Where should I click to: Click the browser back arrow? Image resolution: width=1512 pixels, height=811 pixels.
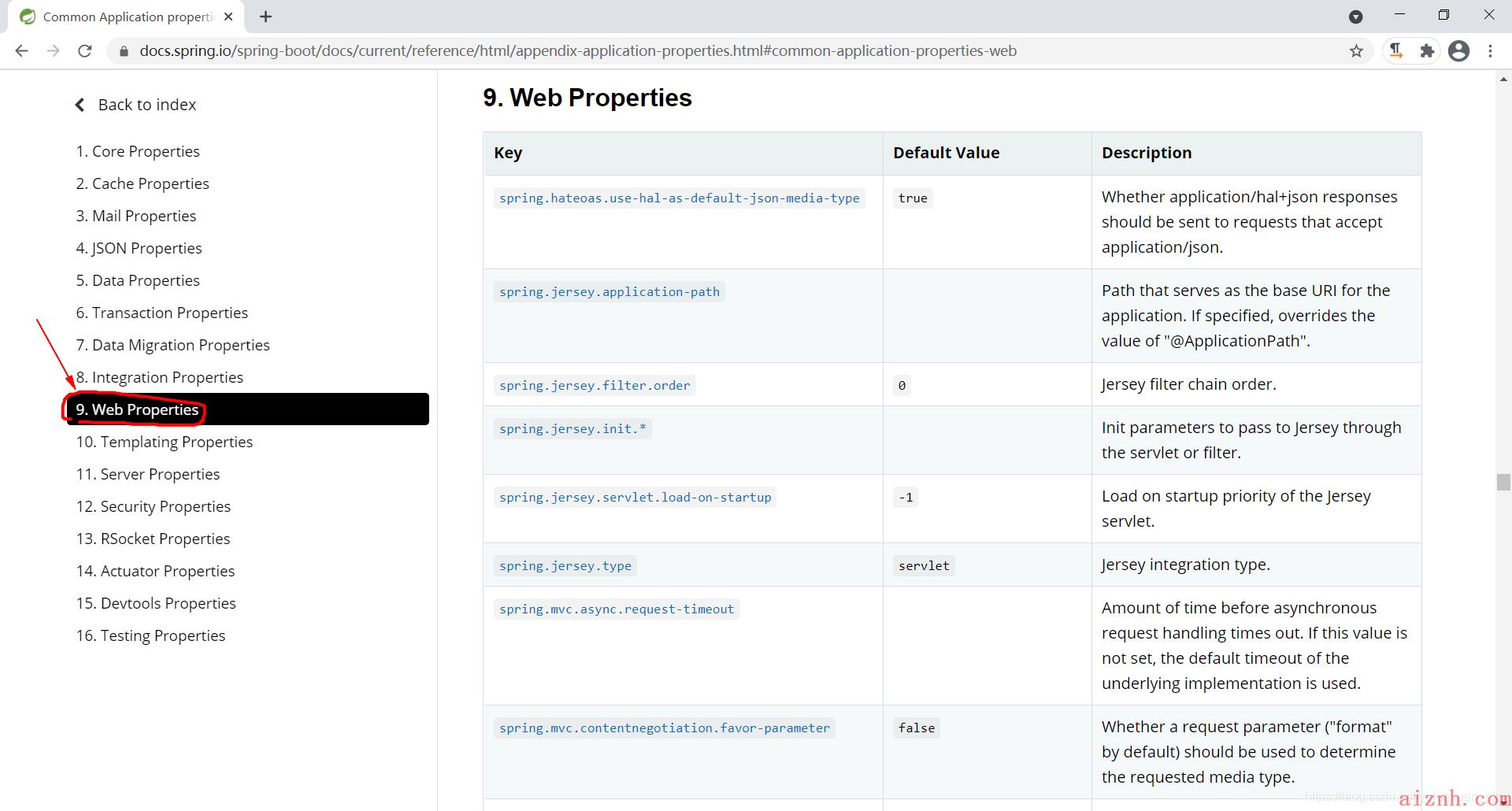coord(22,50)
